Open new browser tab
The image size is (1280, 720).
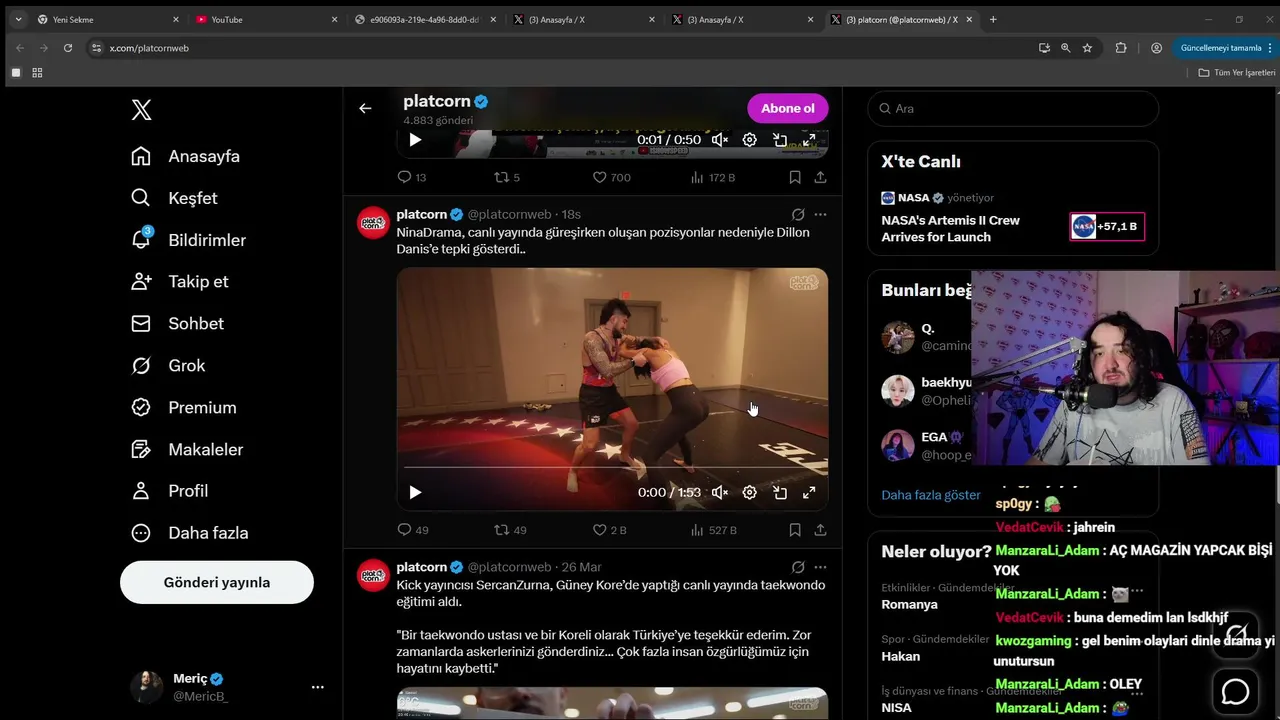click(x=993, y=19)
